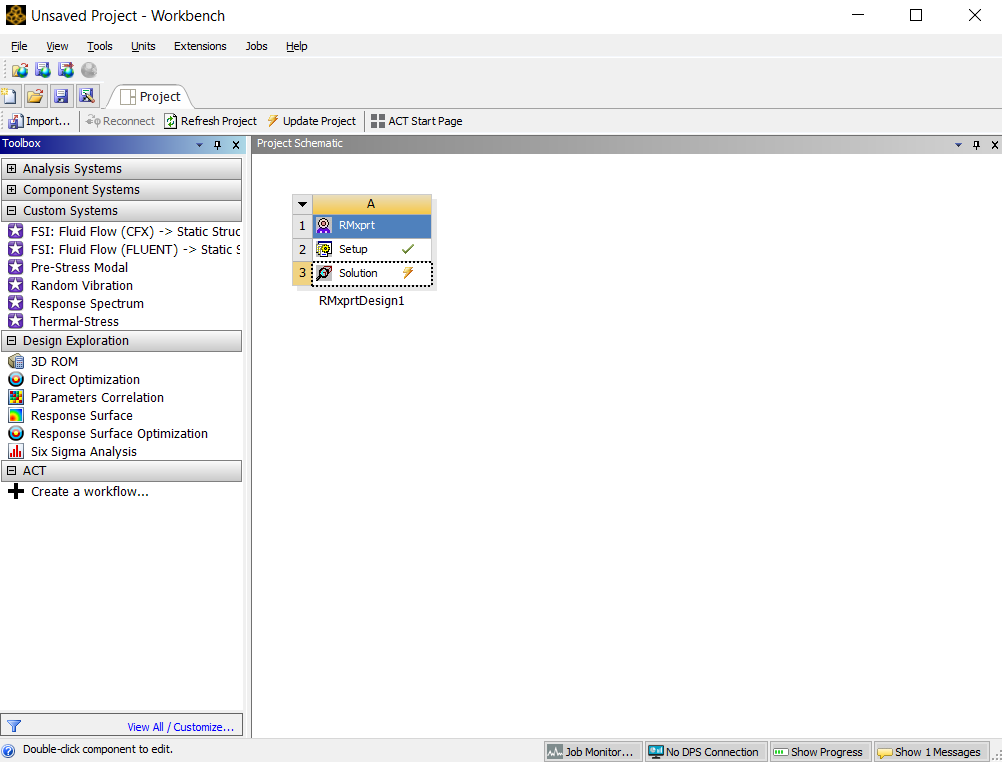Select Direct Optimization item
This screenshot has height=762, width=1002.
point(74,379)
